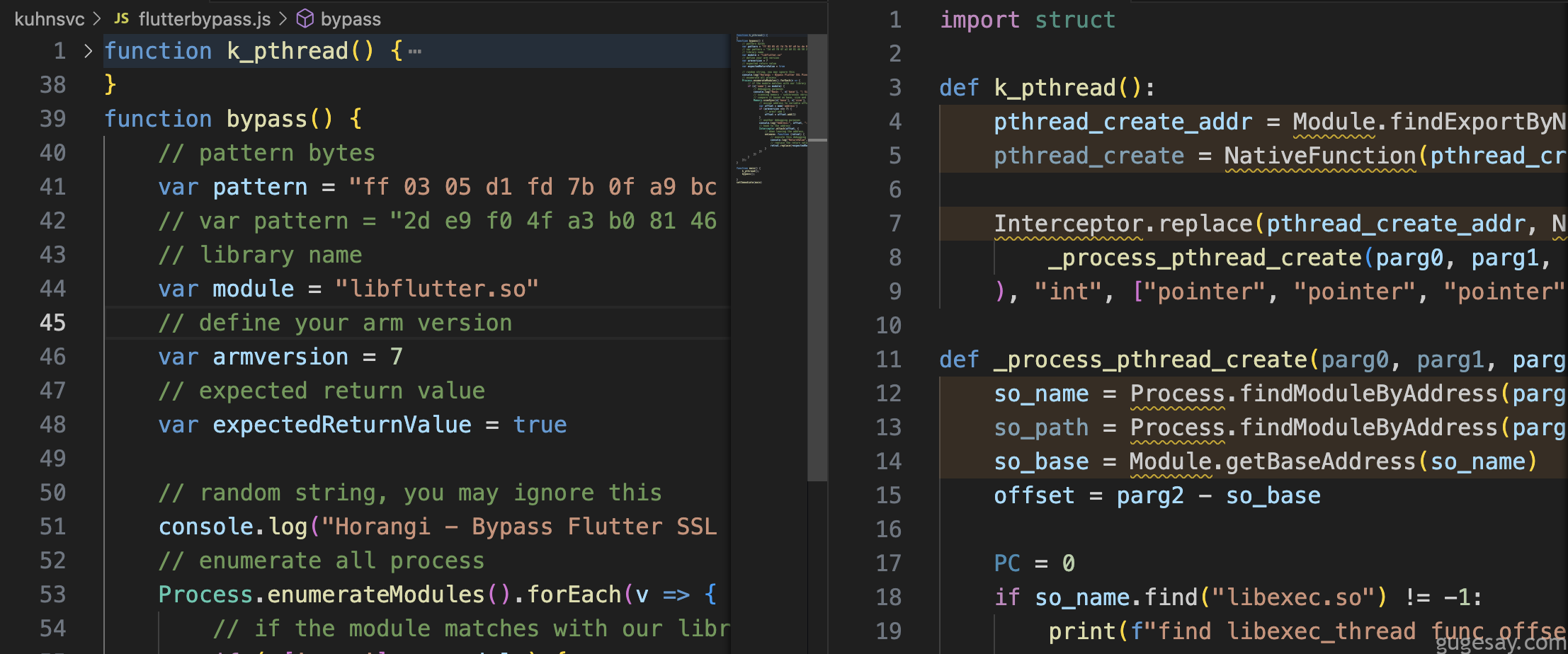Viewport: 1568px width, 654px height.
Task: Click 'Module.getBaseAddress' on line 14
Action: point(1272,461)
